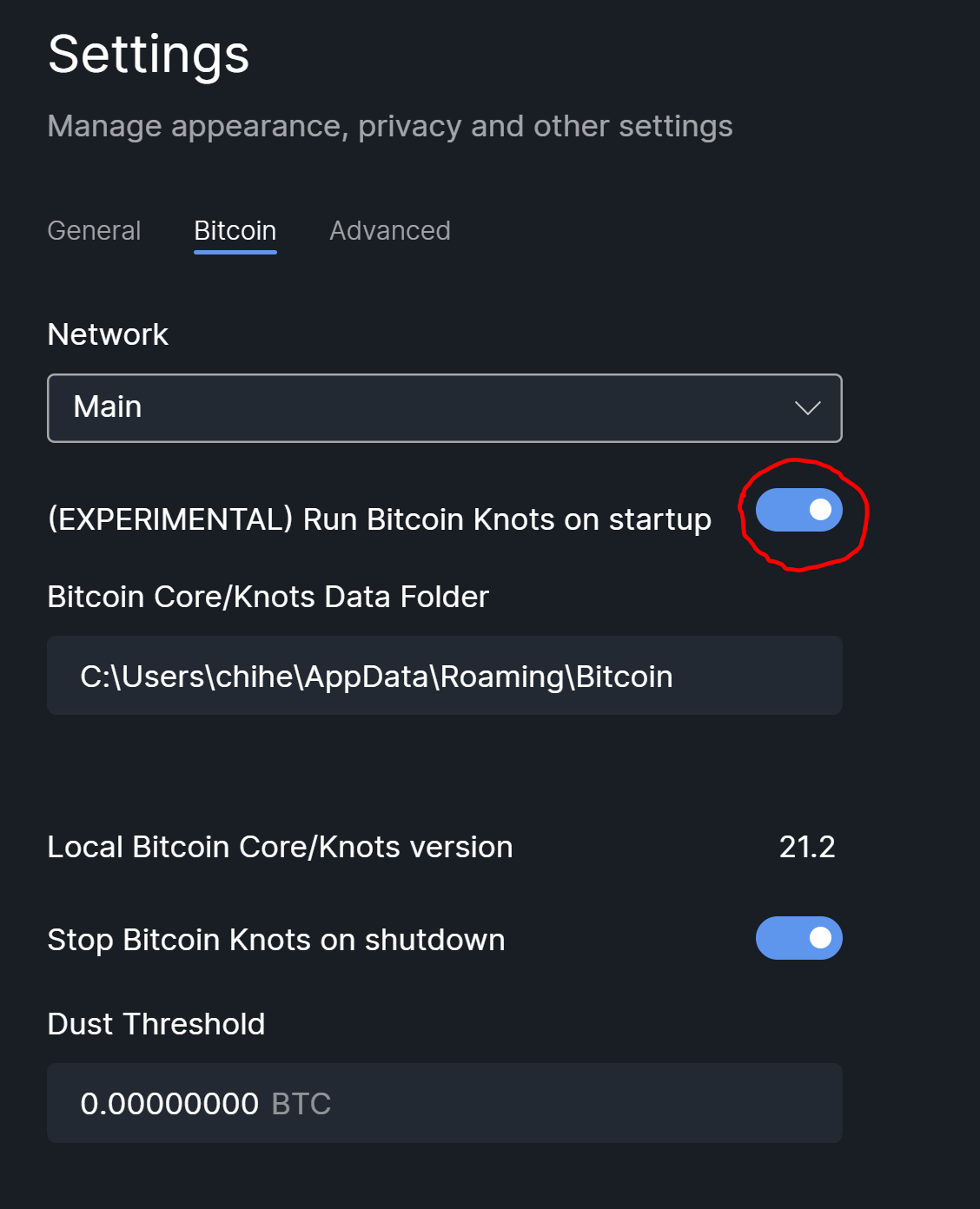Click the Settings page heading

pyautogui.click(x=148, y=56)
